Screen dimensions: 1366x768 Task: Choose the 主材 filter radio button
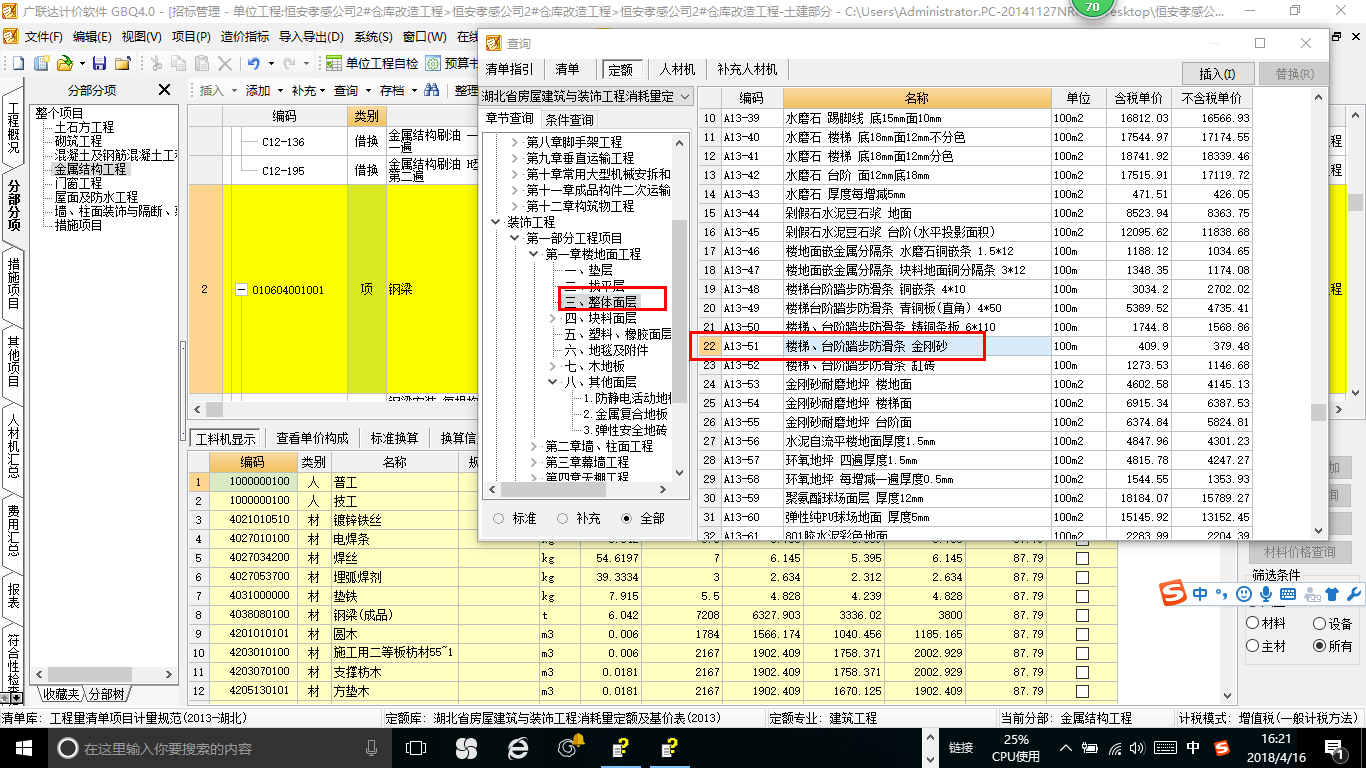[1252, 646]
